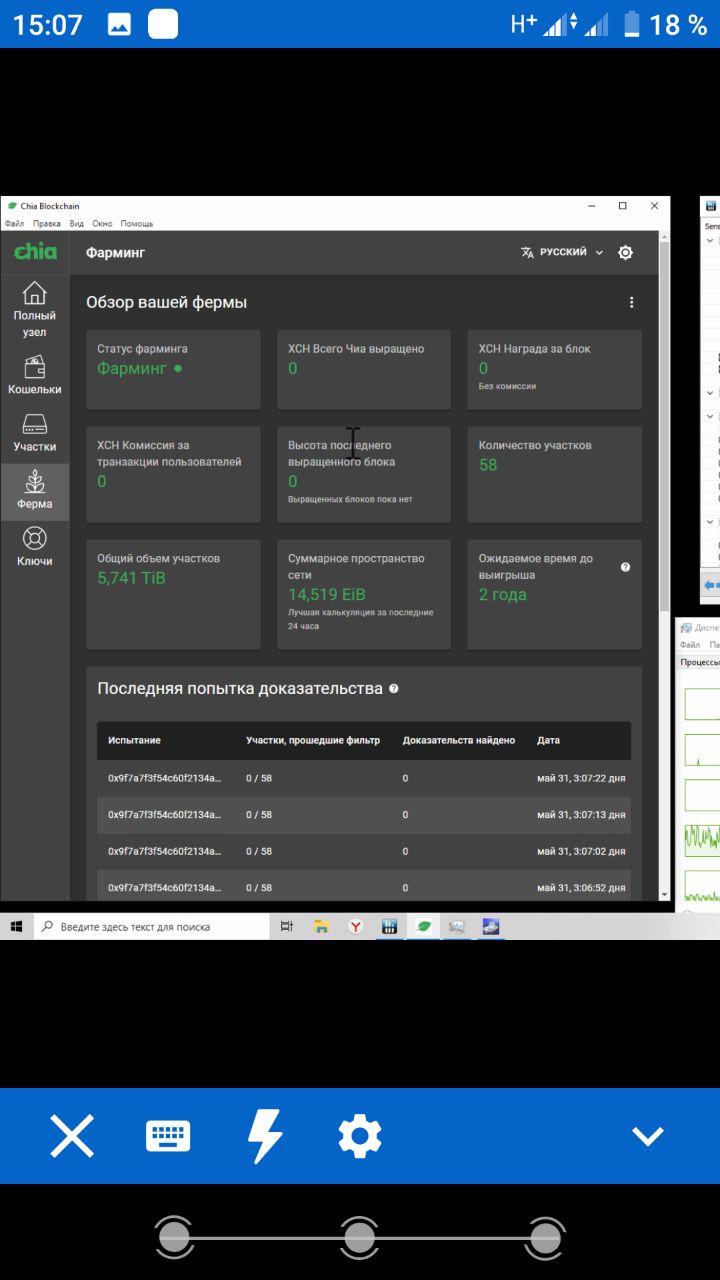The height and width of the screenshot is (1280, 720).
Task: Tap the left circle of bottom slider
Action: (x=174, y=1239)
